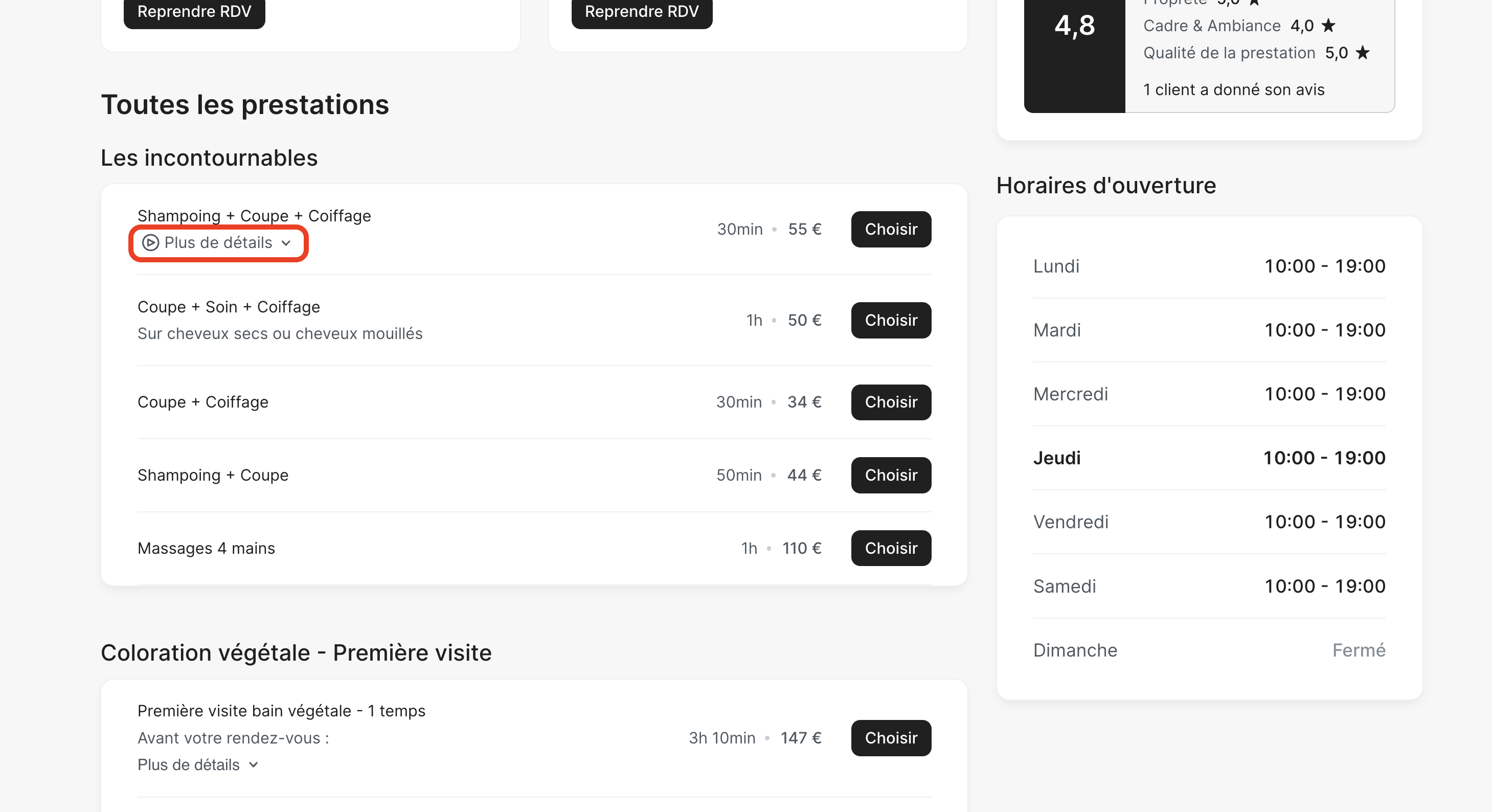Click Coupe + Soin + Coiffage service title
The image size is (1492, 812).
(228, 307)
